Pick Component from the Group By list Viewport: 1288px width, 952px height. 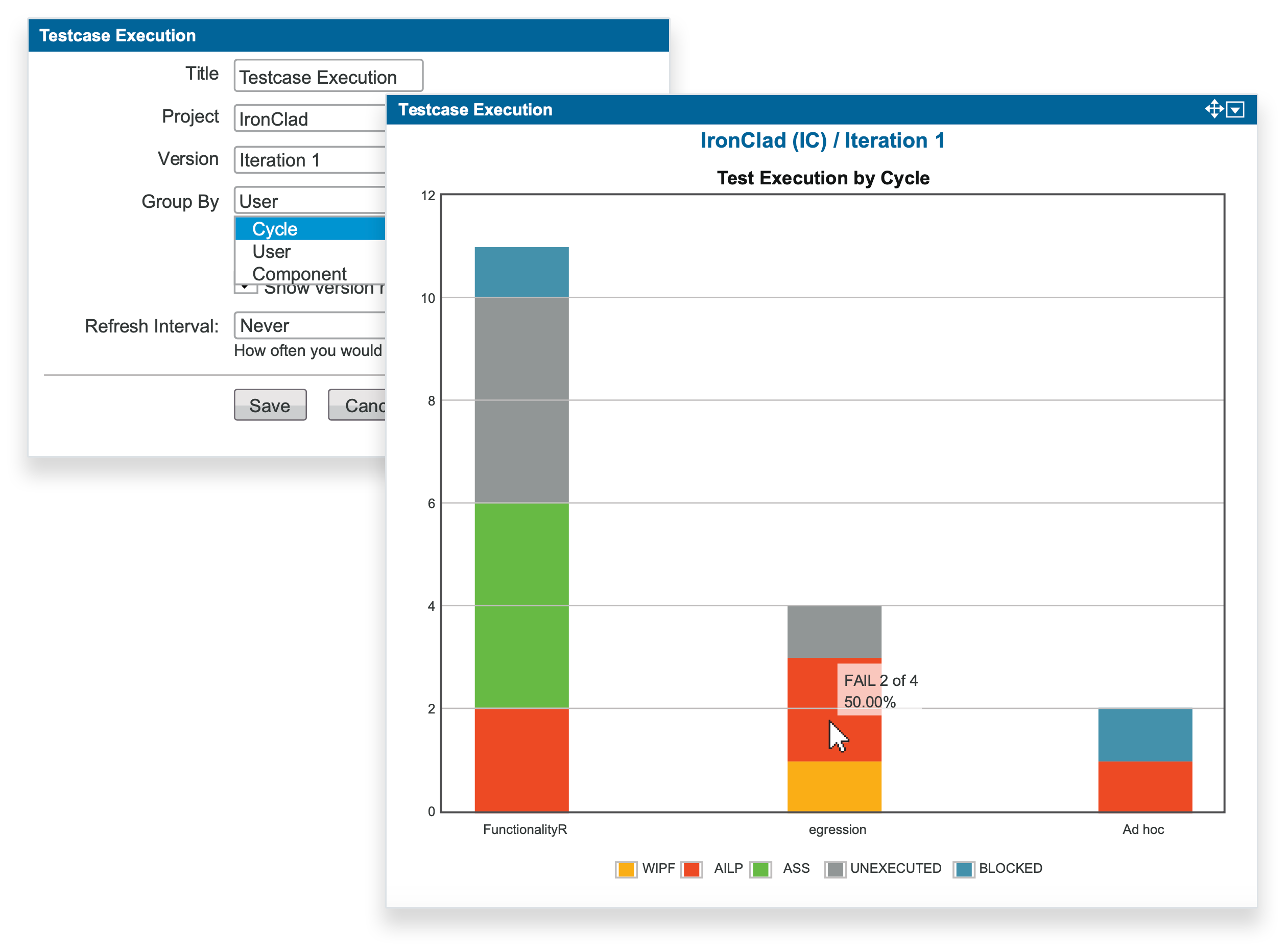[x=299, y=273]
